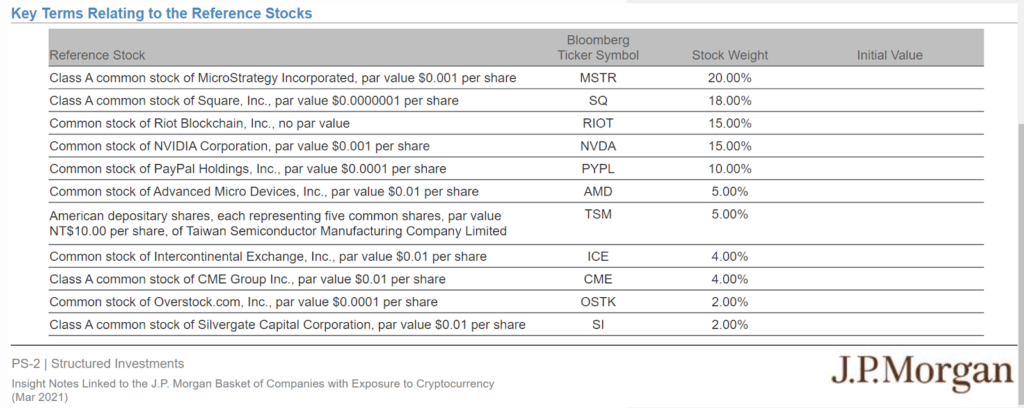Click the CME Group stock description
Viewport: 1024px width, 408px height.
point(247,279)
